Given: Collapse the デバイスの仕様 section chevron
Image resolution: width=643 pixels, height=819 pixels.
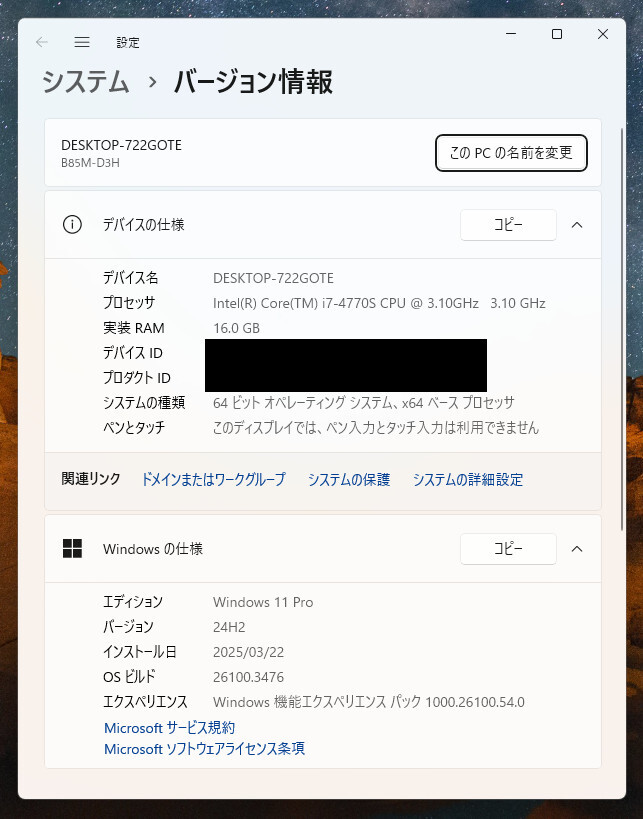Looking at the screenshot, I should (577, 225).
